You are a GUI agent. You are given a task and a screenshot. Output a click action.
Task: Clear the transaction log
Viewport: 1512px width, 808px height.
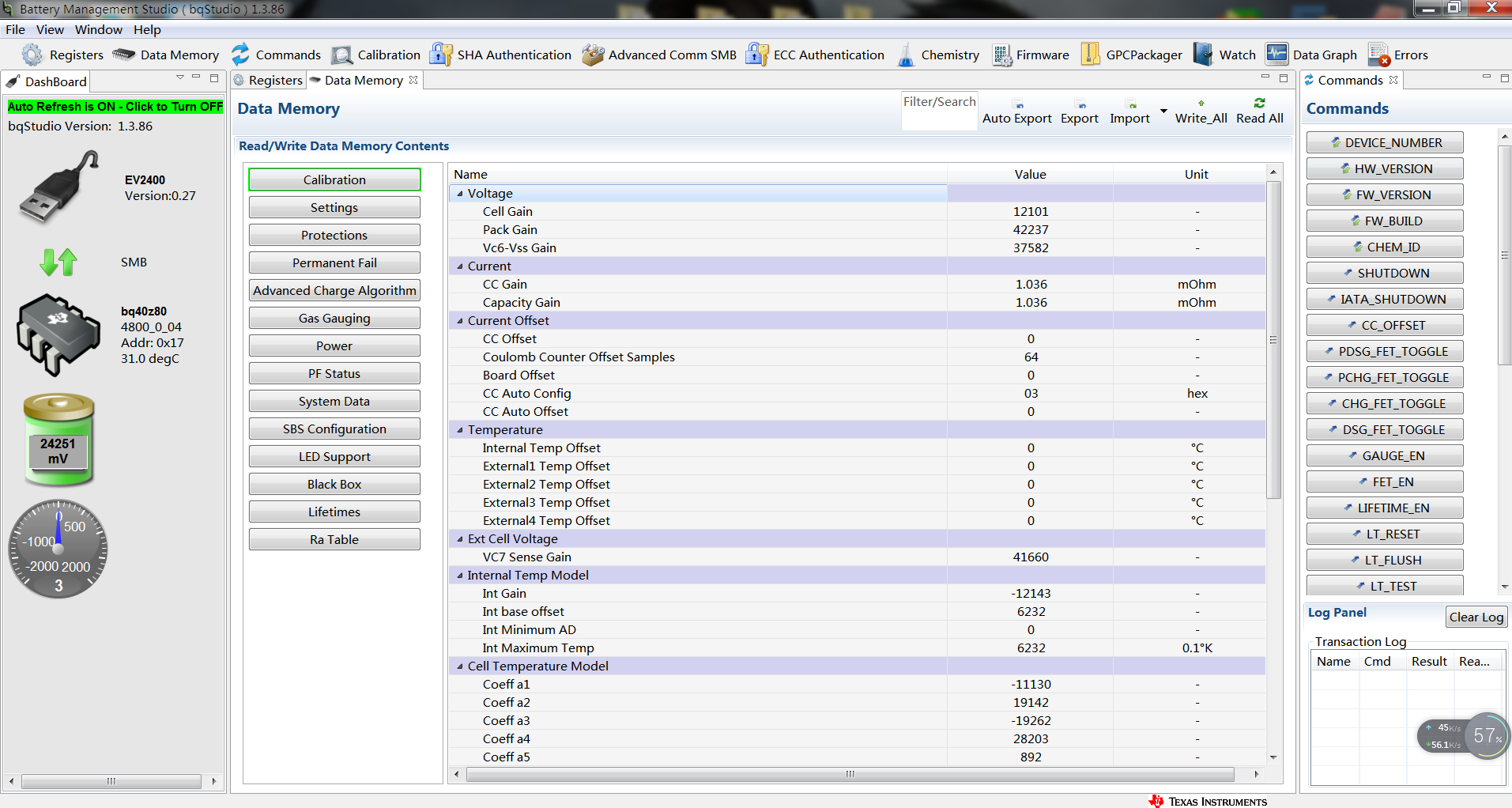point(1476,617)
